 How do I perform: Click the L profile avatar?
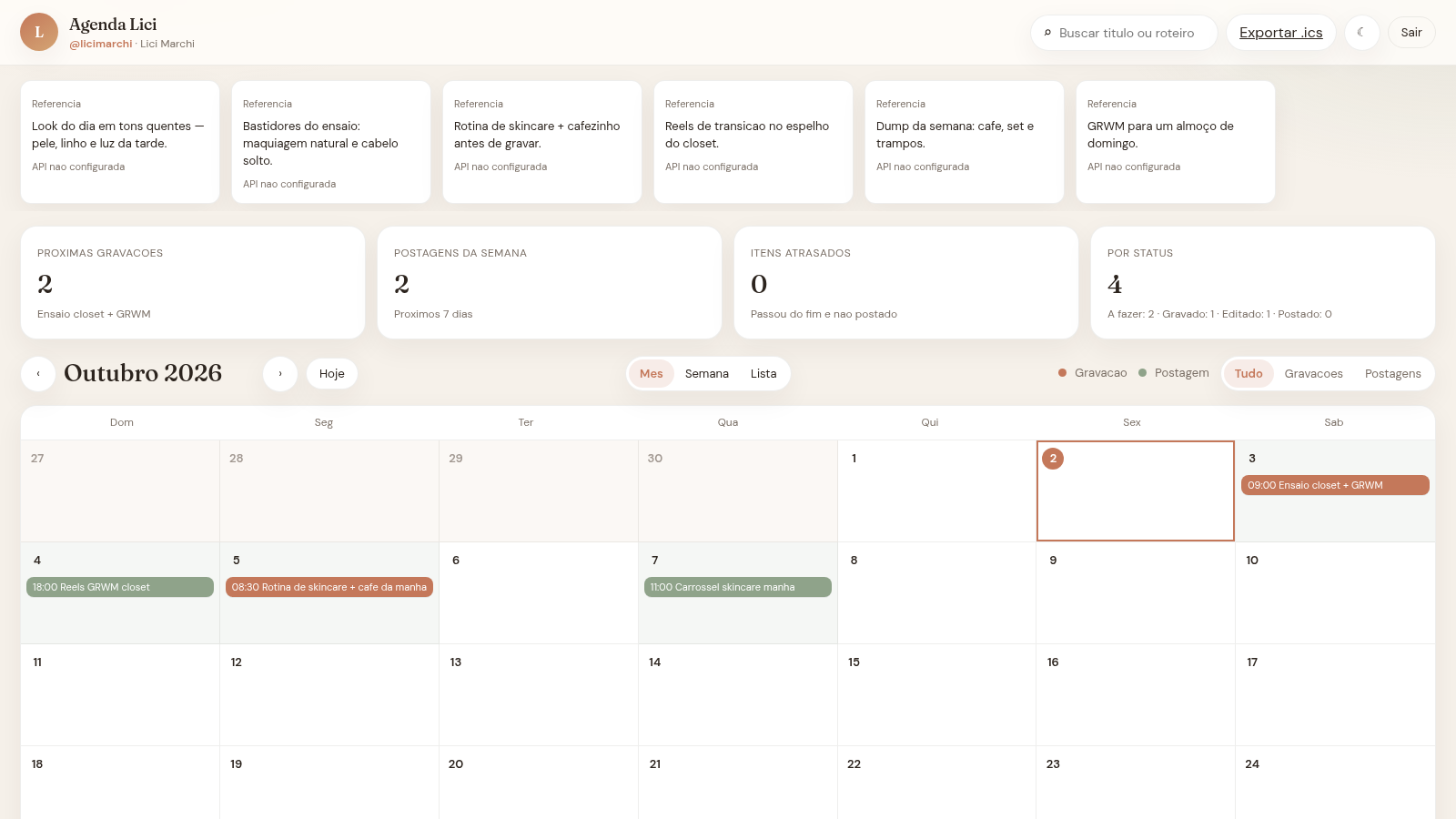[39, 32]
